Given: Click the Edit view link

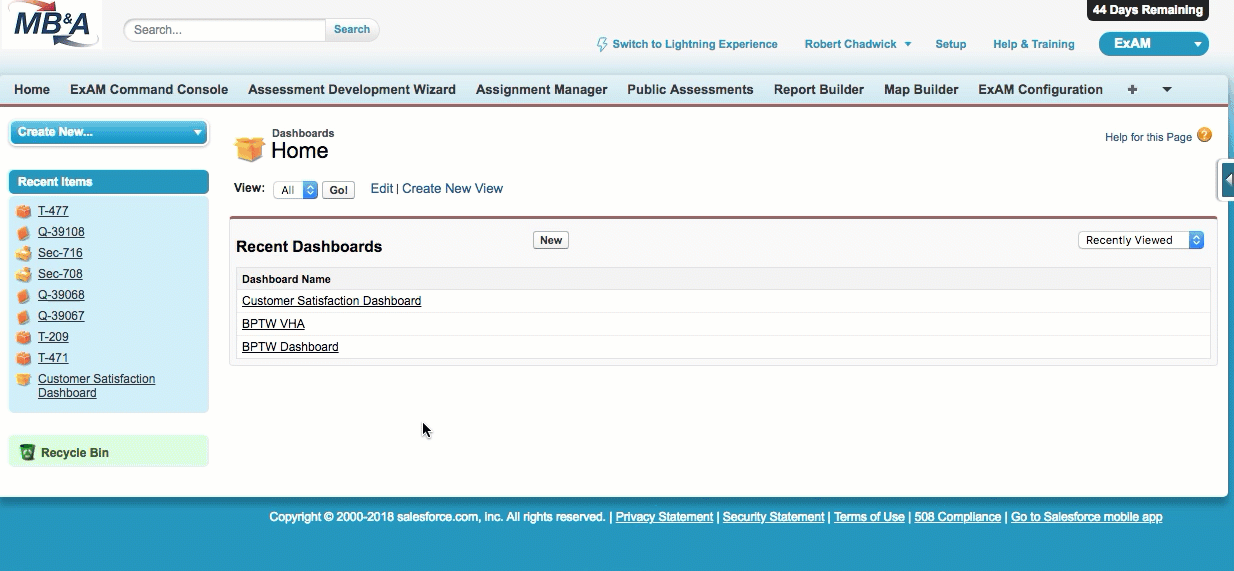Looking at the screenshot, I should 382,188.
